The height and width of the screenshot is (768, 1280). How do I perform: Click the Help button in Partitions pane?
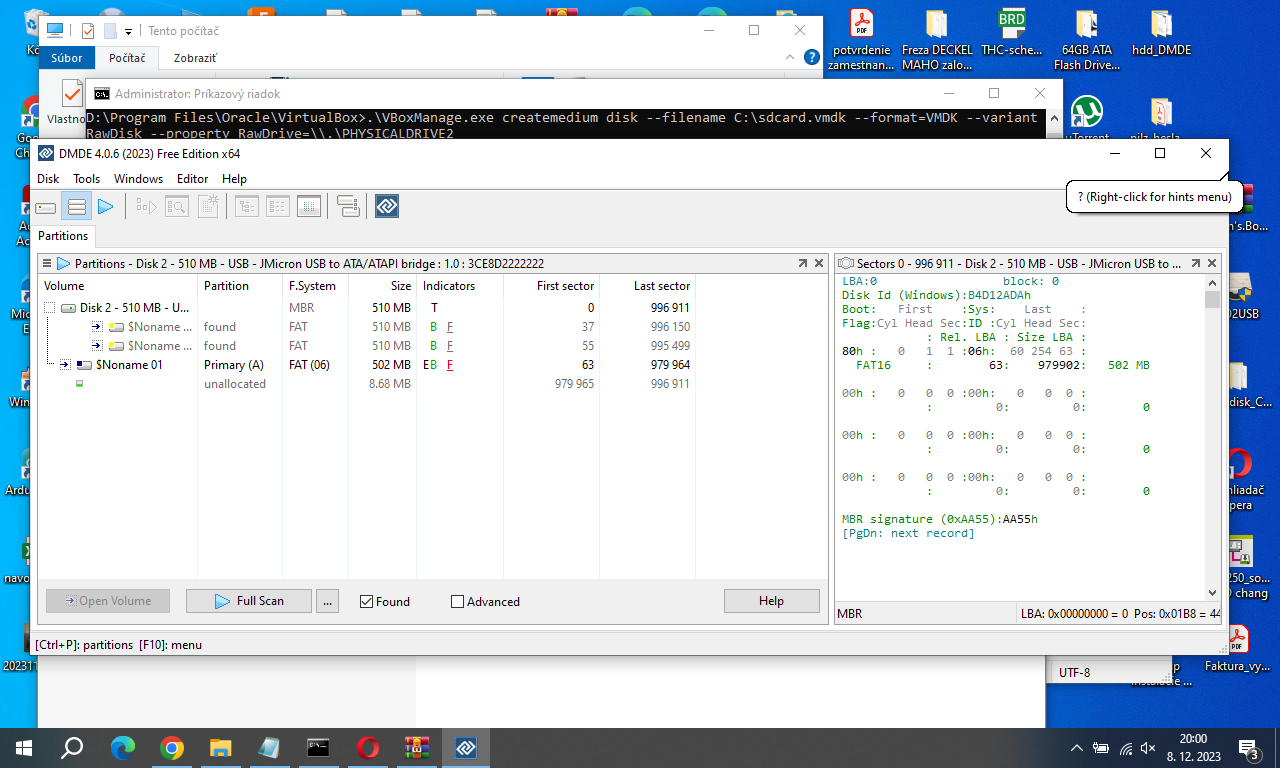pos(771,601)
